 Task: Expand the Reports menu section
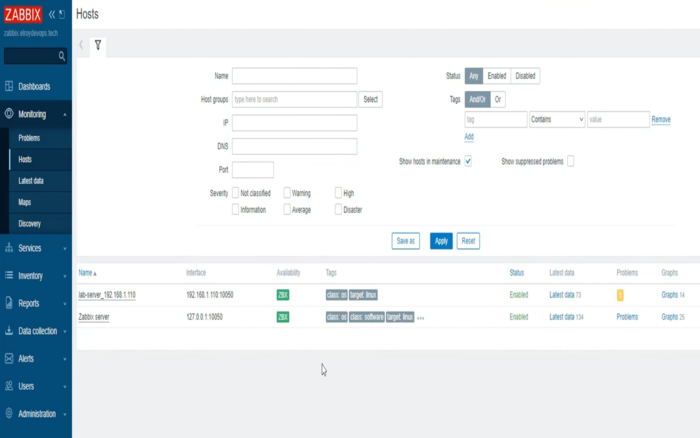(x=65, y=304)
